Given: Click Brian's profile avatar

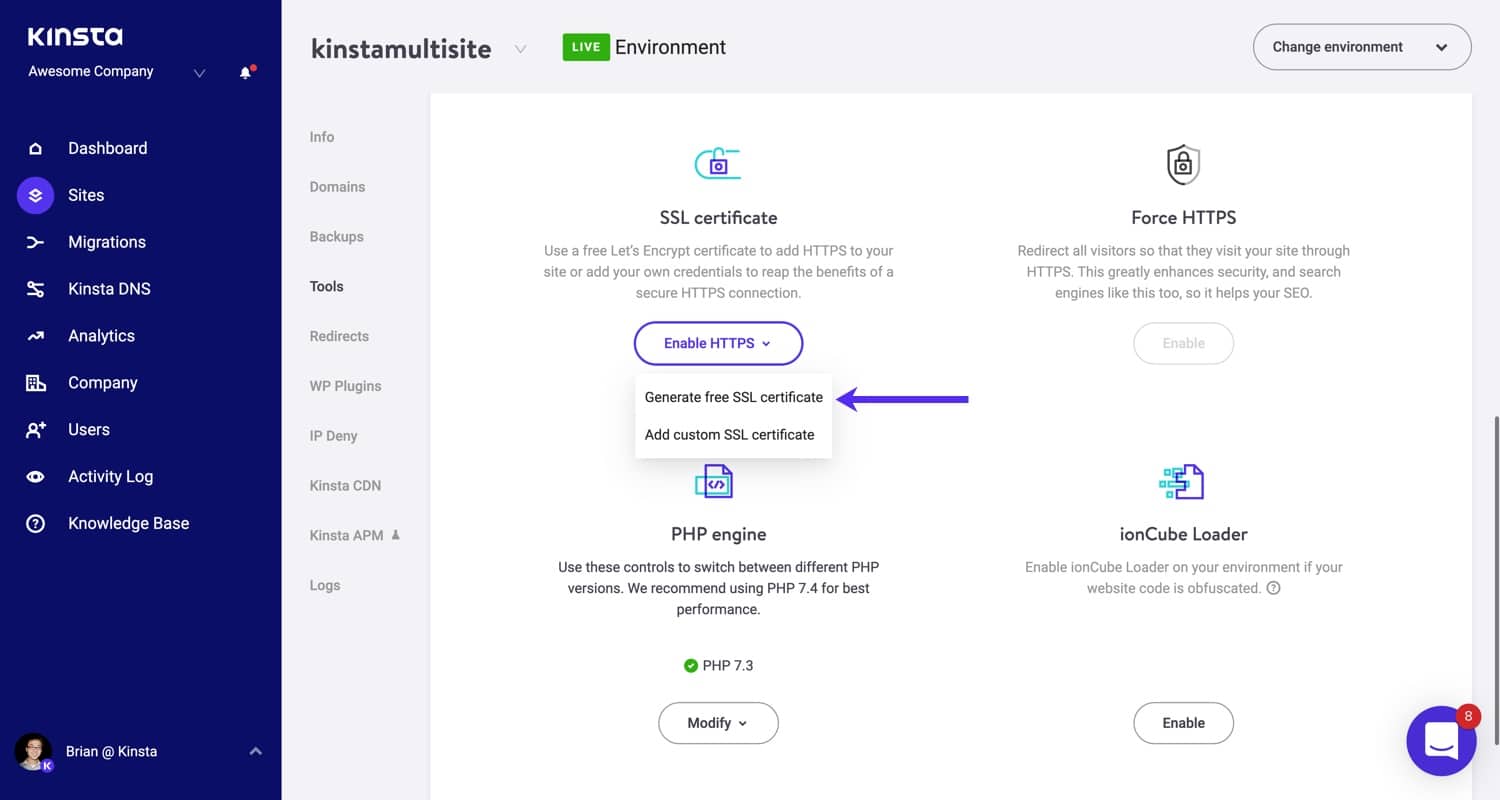Looking at the screenshot, I should [x=33, y=752].
